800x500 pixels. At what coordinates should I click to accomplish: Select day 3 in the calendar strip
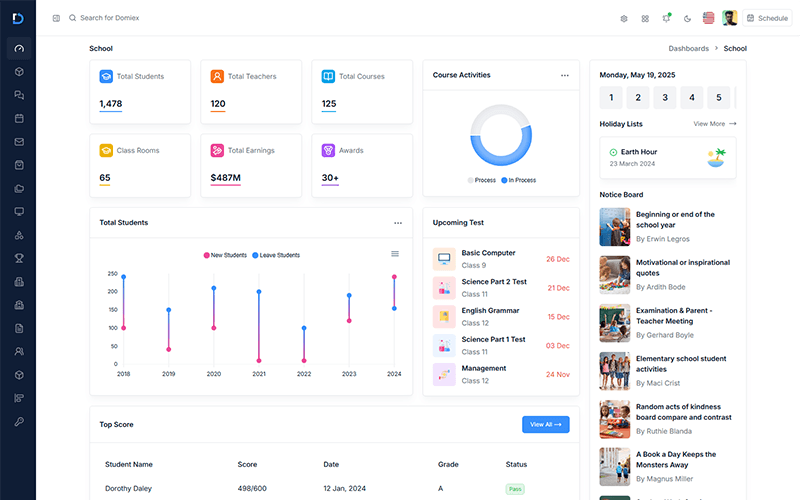click(x=665, y=97)
